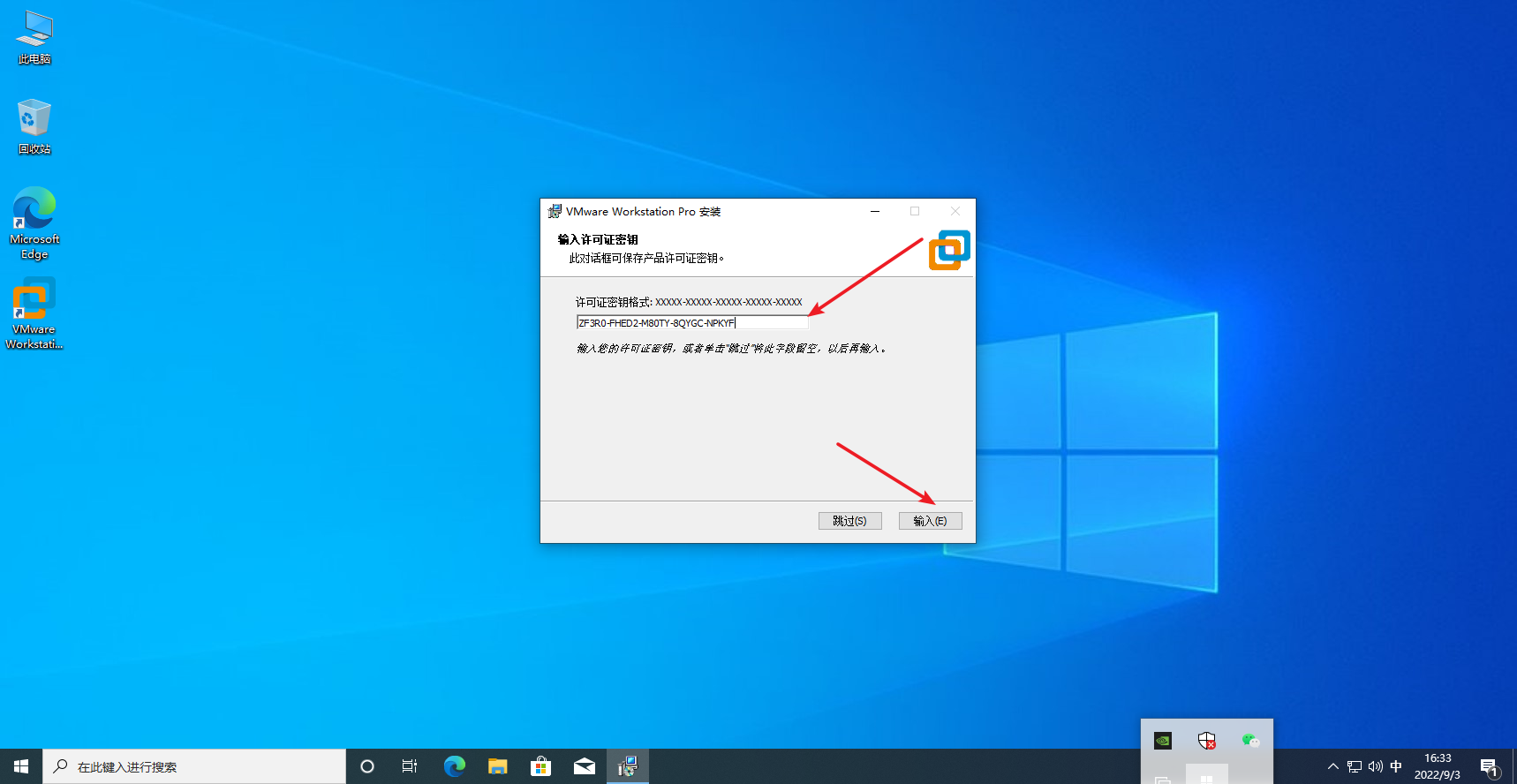1517x784 pixels.
Task: Open network status tray icon
Action: pyautogui.click(x=1355, y=766)
